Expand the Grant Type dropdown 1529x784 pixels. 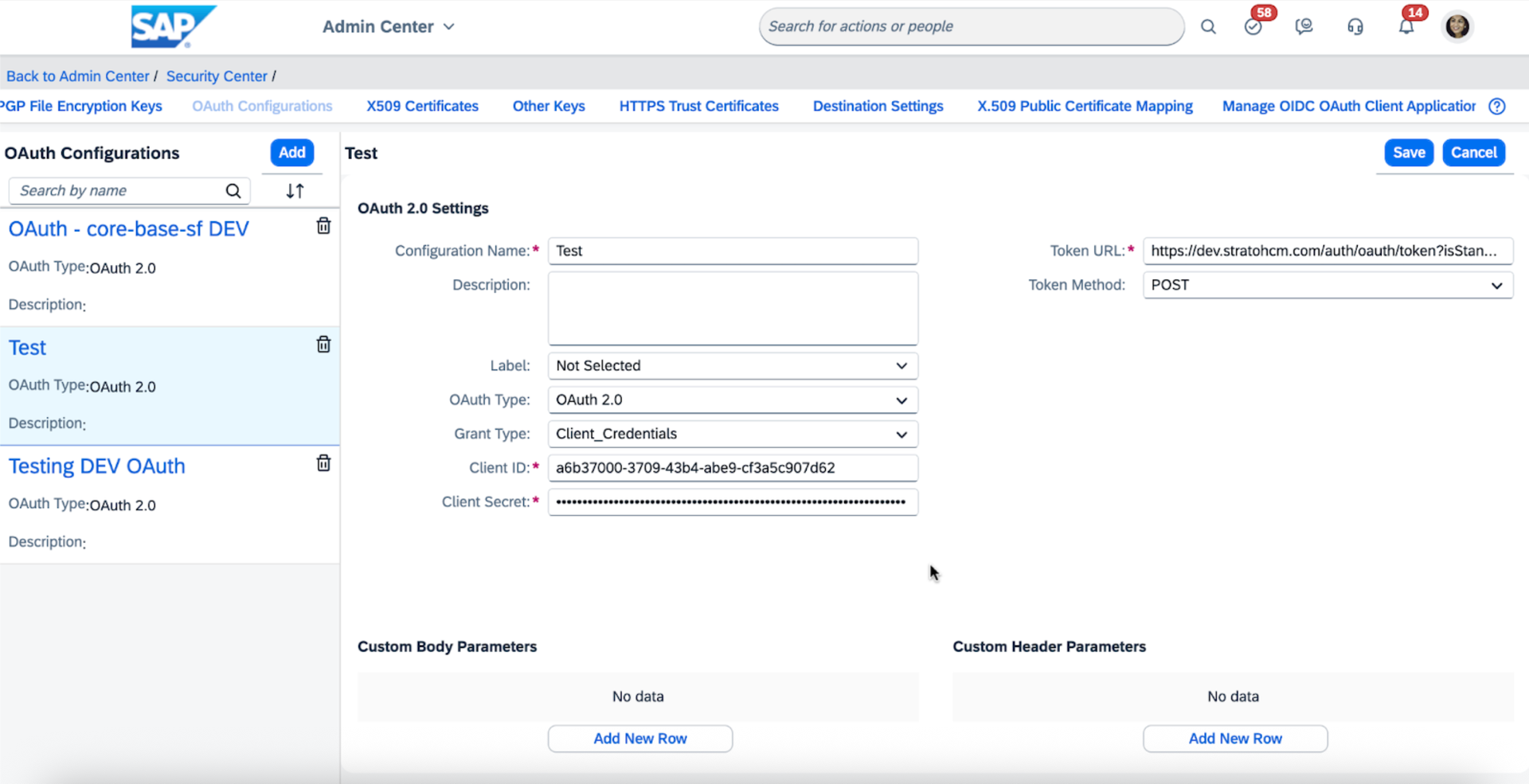732,435
